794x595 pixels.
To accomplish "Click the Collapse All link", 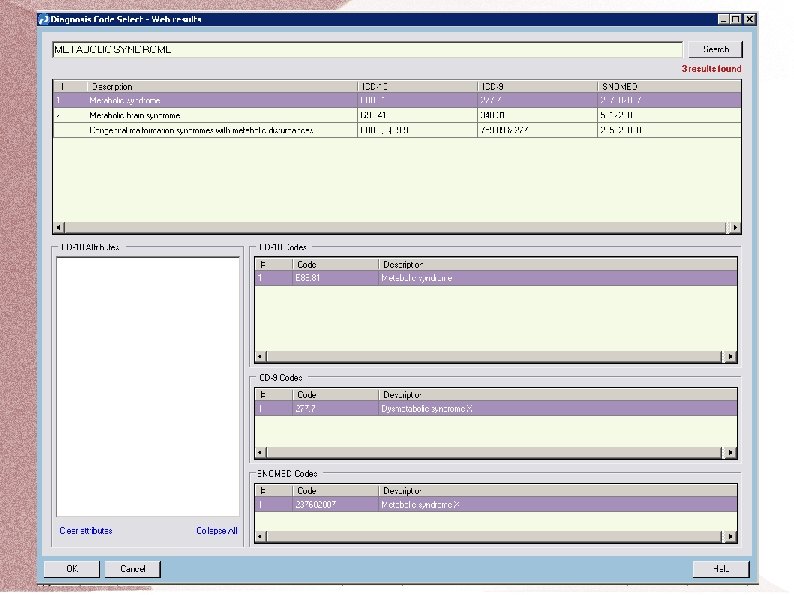I will (x=217, y=531).
